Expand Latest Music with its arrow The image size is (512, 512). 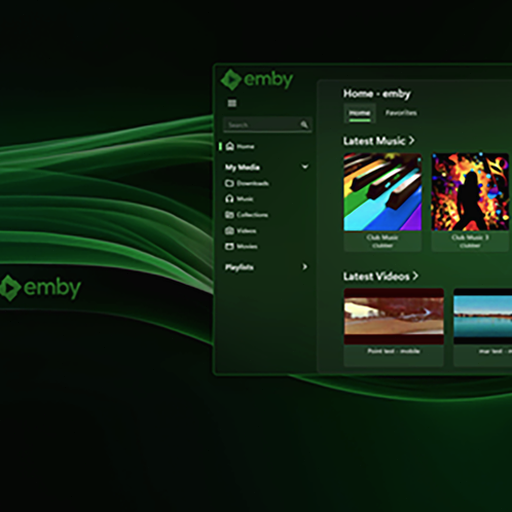coord(412,141)
